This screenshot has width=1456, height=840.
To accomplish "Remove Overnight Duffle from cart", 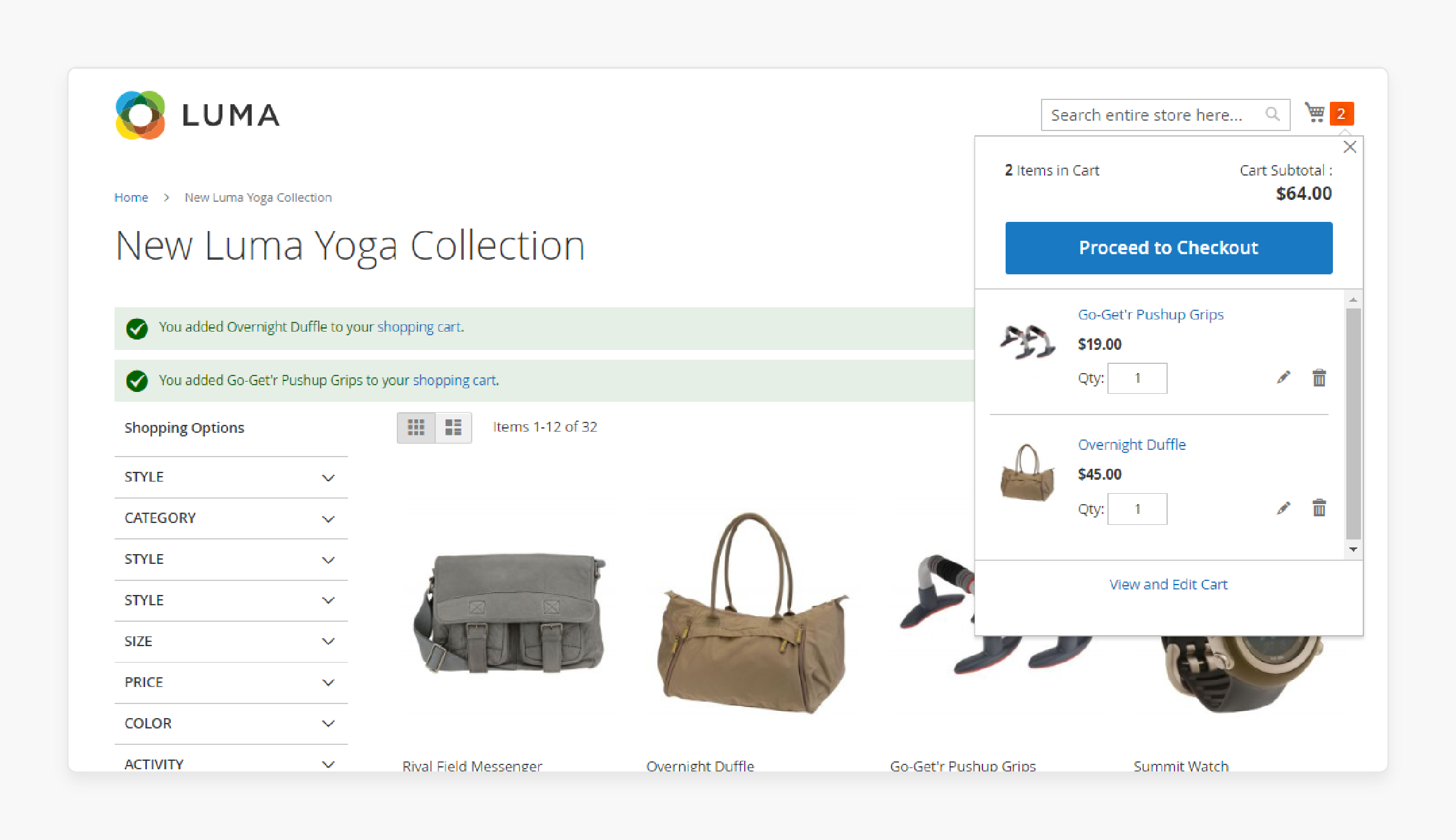I will (x=1319, y=507).
